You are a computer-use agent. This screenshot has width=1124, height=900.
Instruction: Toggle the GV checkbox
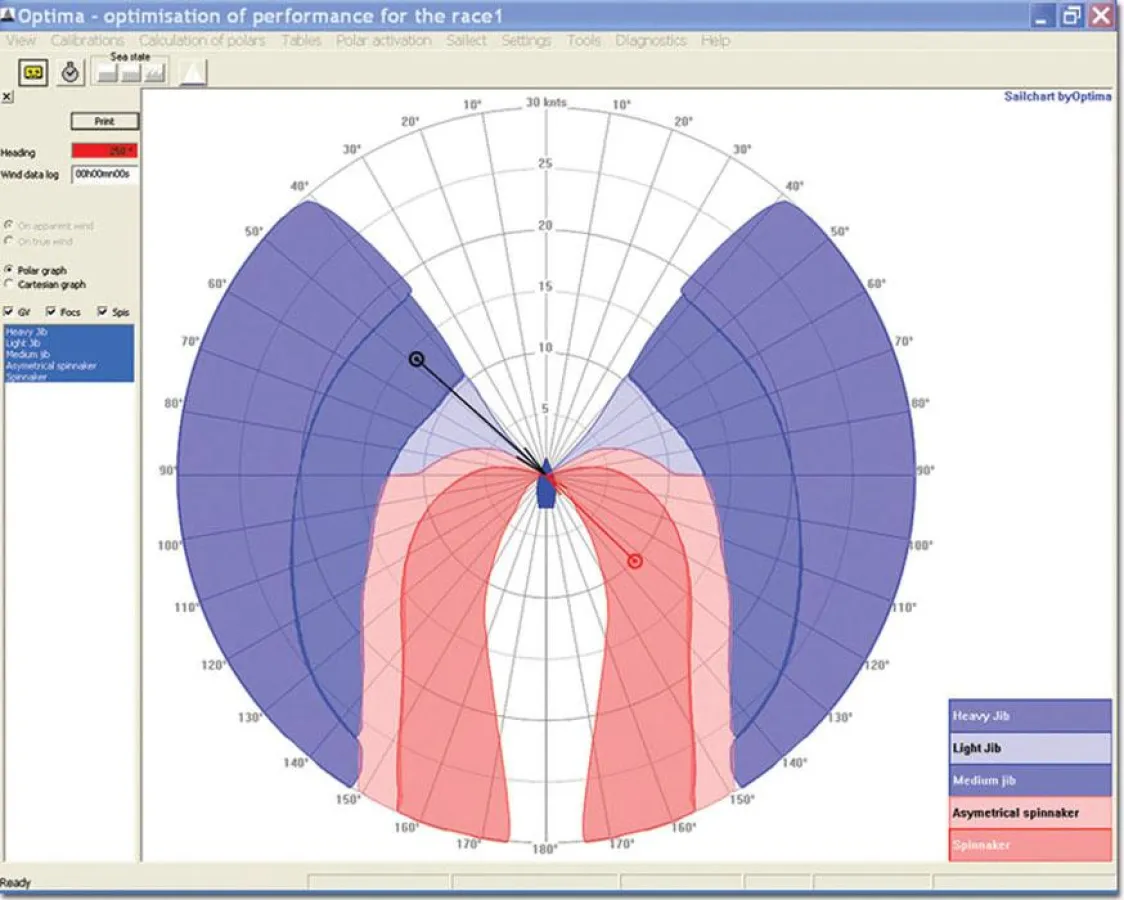9,312
